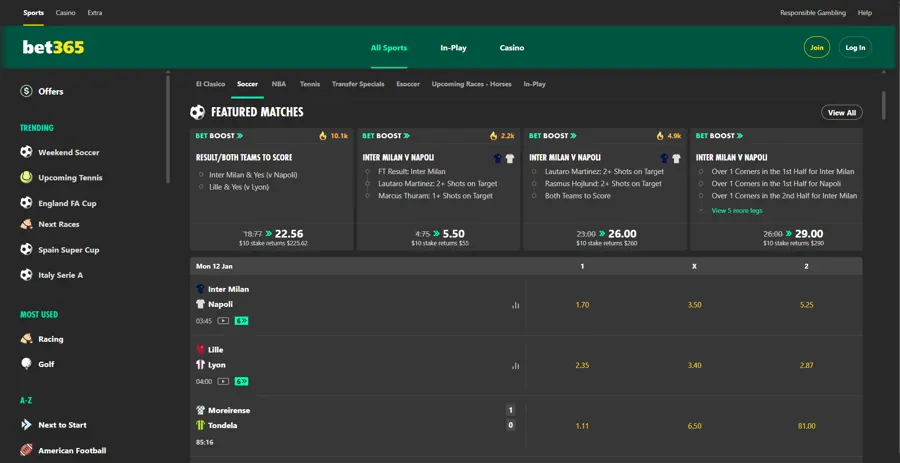Screen dimensions: 900x463
Task: Bet on Moreirense win at 1.11
Action: point(582,426)
